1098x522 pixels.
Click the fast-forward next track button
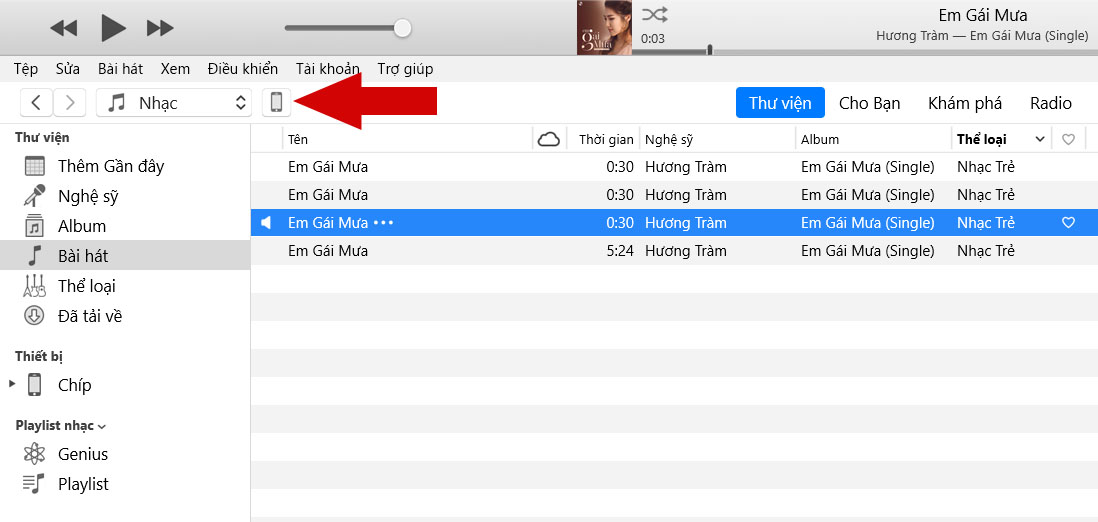coord(160,28)
